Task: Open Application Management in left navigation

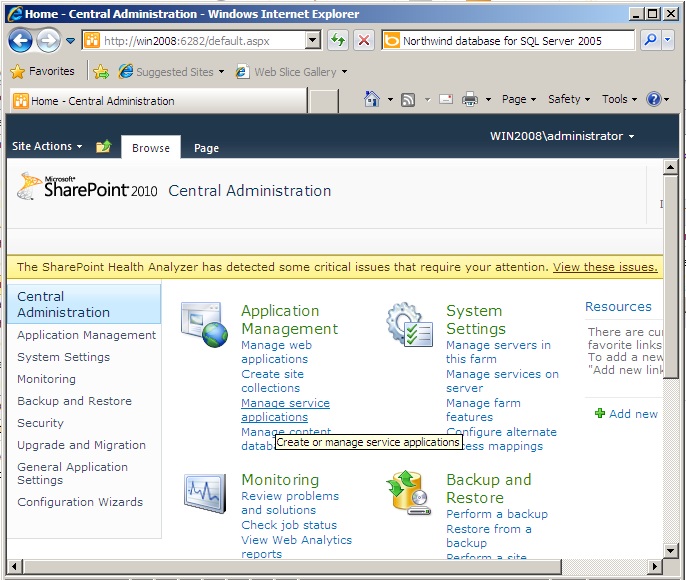Action: [x=86, y=335]
